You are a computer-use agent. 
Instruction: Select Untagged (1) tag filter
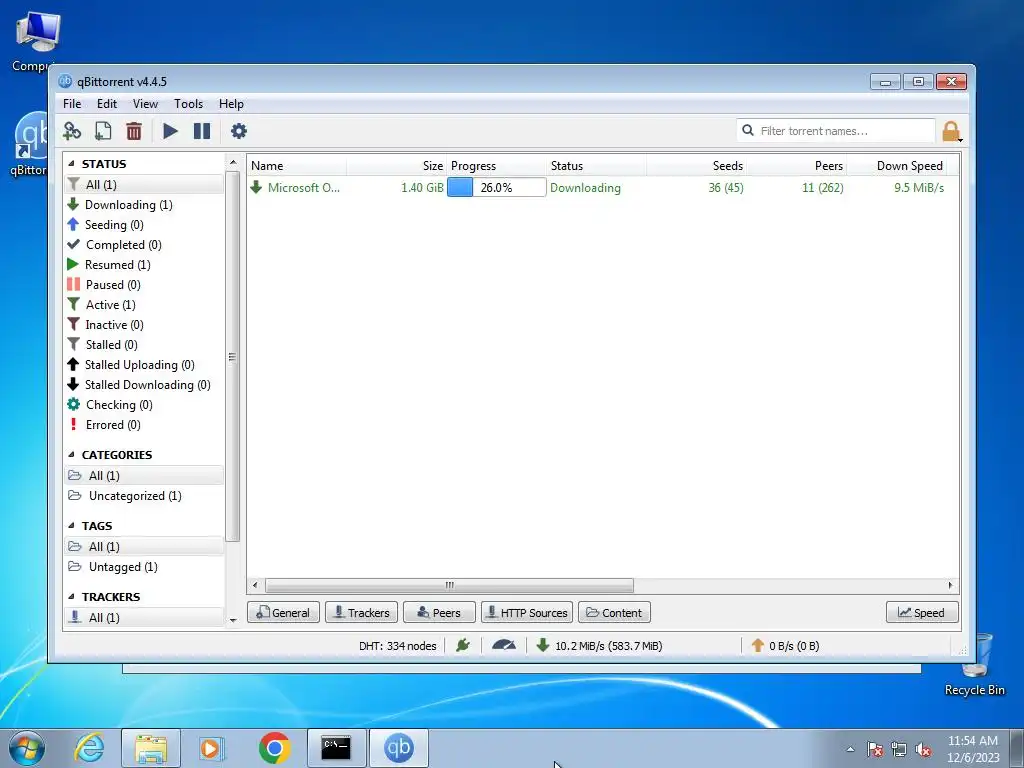click(x=144, y=567)
